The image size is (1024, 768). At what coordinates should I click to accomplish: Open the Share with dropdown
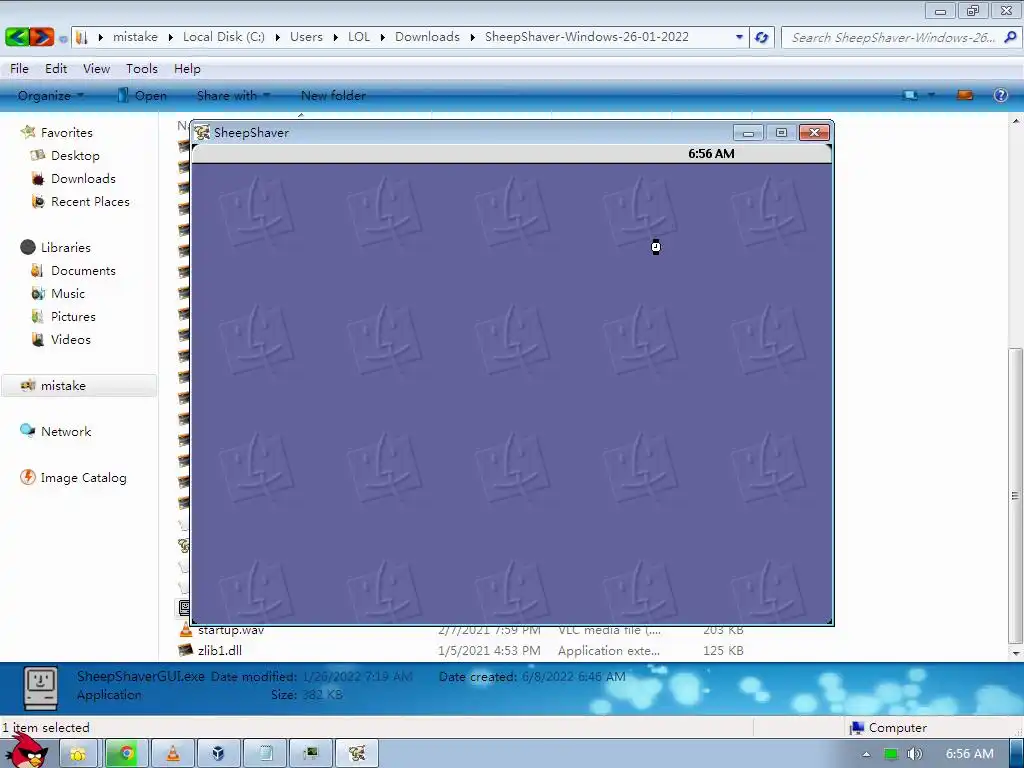[233, 95]
